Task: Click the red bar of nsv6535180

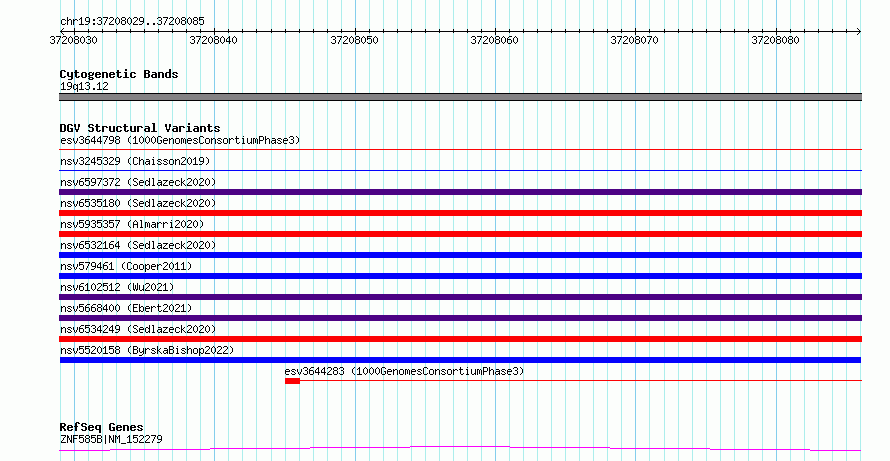Action: (x=460, y=213)
